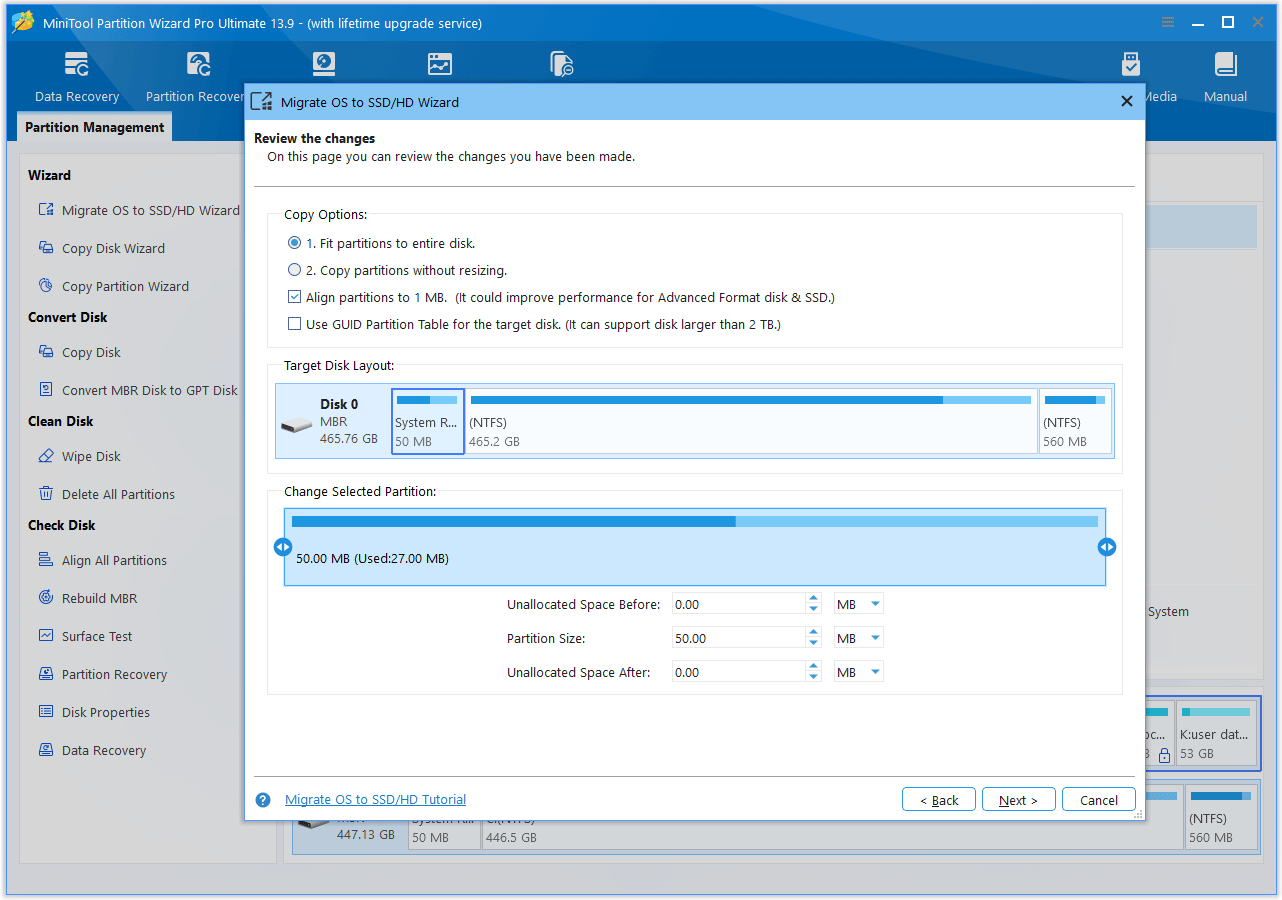The height and width of the screenshot is (900, 1282).
Task: Select Copy partitions without resizing
Action: point(294,270)
